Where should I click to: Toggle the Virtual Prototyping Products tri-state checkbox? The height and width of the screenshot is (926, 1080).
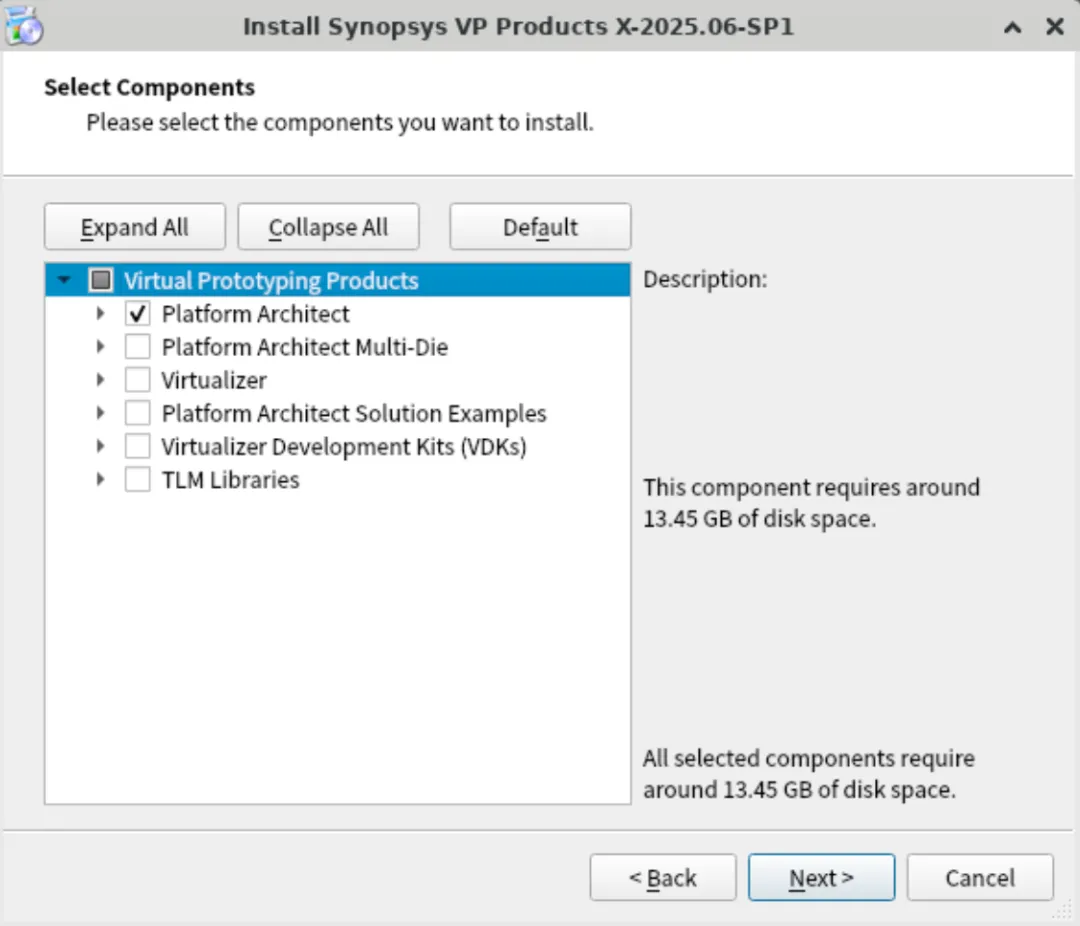click(101, 280)
